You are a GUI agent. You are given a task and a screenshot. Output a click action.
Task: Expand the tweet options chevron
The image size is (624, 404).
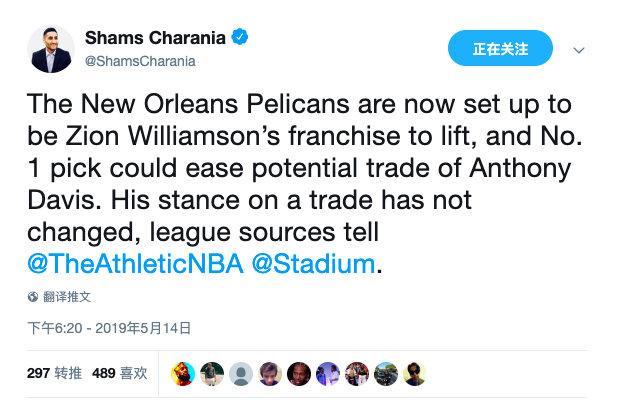pyautogui.click(x=579, y=50)
